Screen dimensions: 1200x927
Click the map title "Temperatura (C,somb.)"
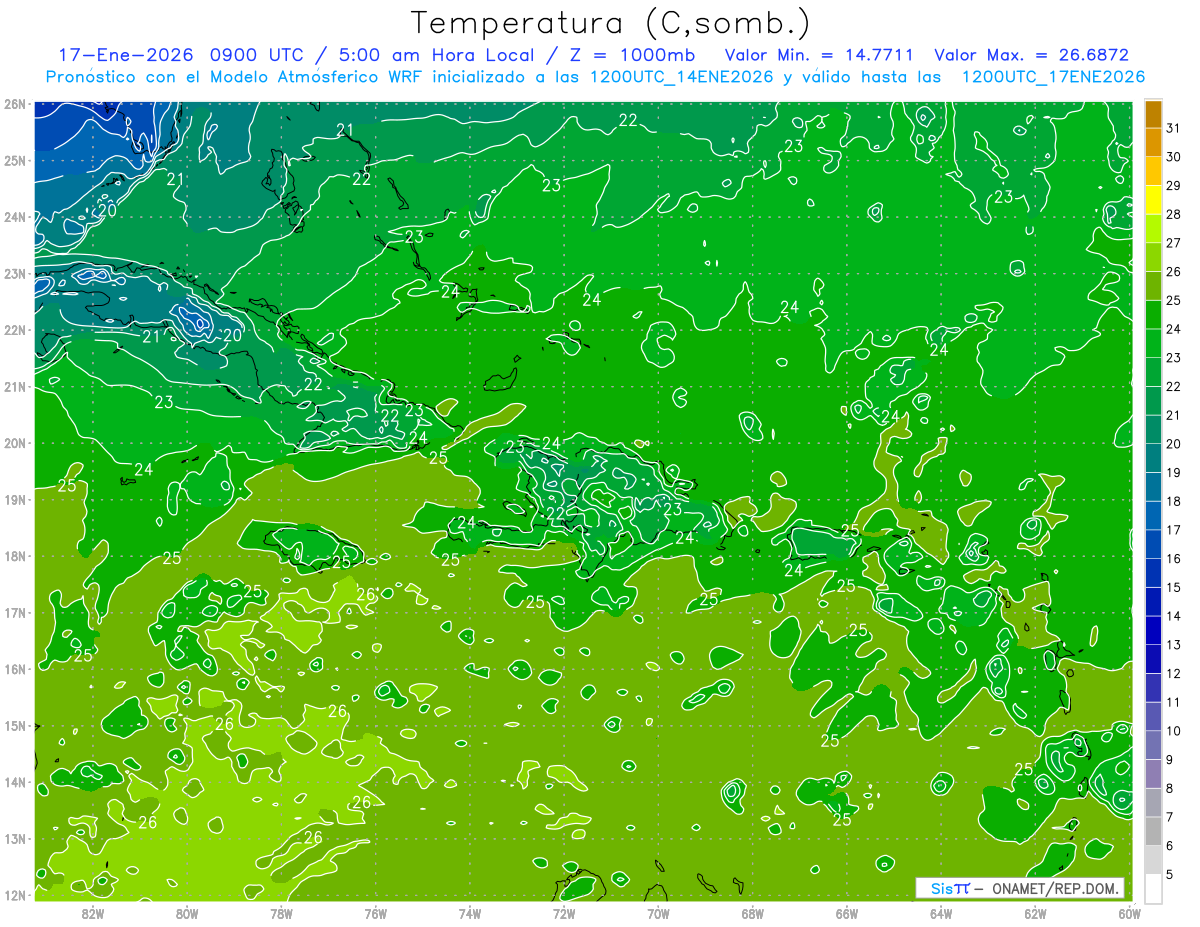point(611,23)
